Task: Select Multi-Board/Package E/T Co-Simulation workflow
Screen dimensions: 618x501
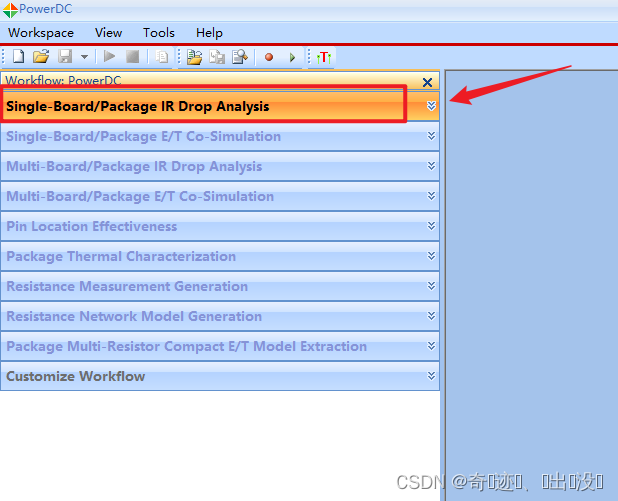Action: (x=220, y=196)
